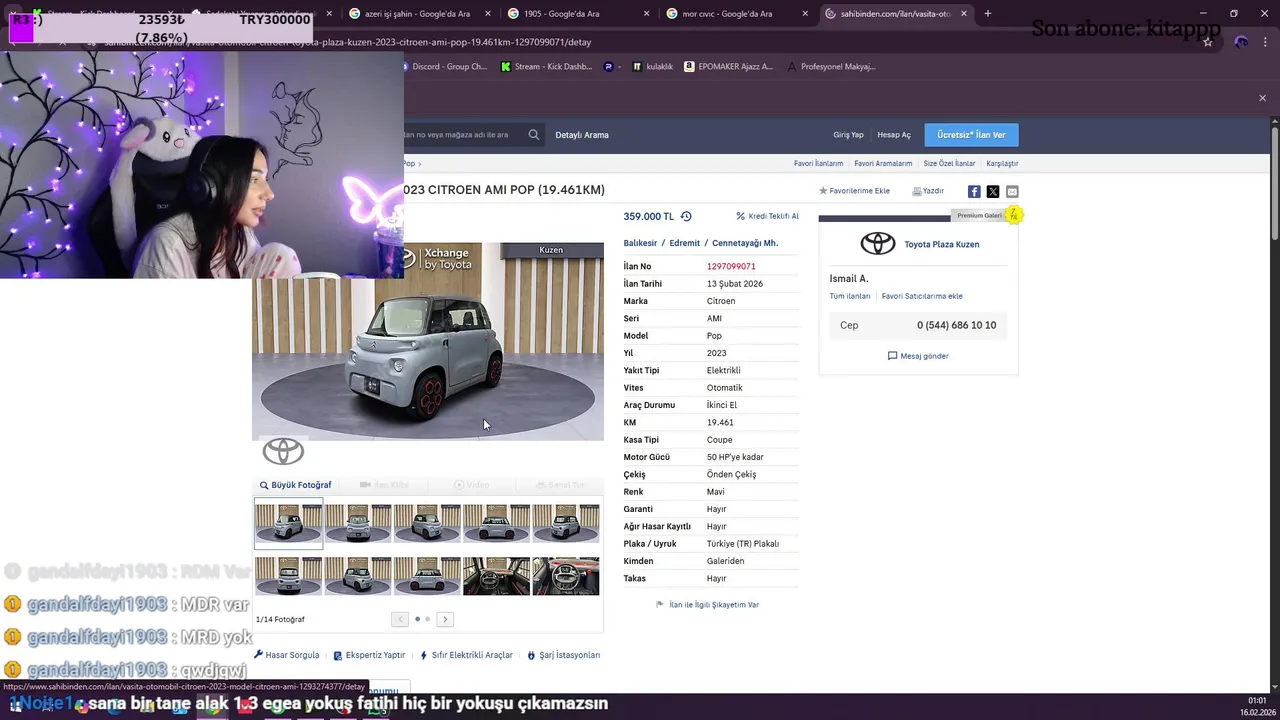
Task: Open Şarj İstasyonları link
Action: (x=564, y=655)
